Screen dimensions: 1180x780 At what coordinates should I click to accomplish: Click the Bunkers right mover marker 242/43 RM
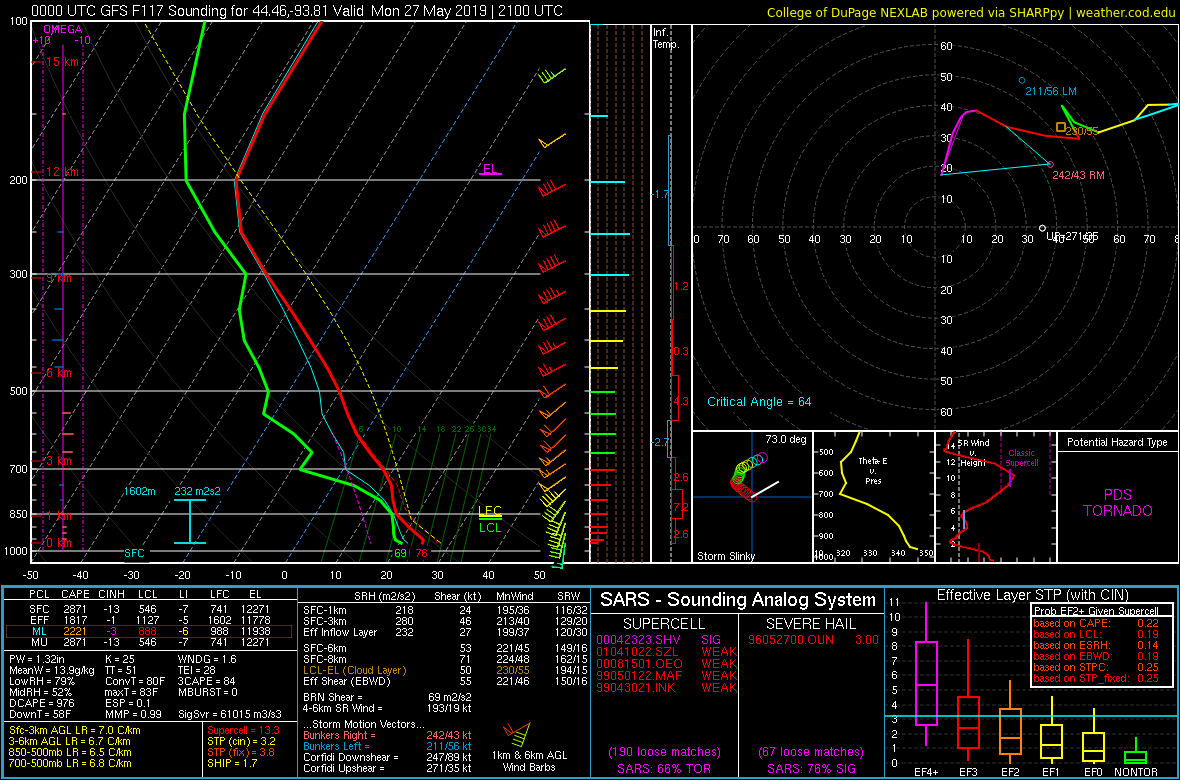[1051, 164]
